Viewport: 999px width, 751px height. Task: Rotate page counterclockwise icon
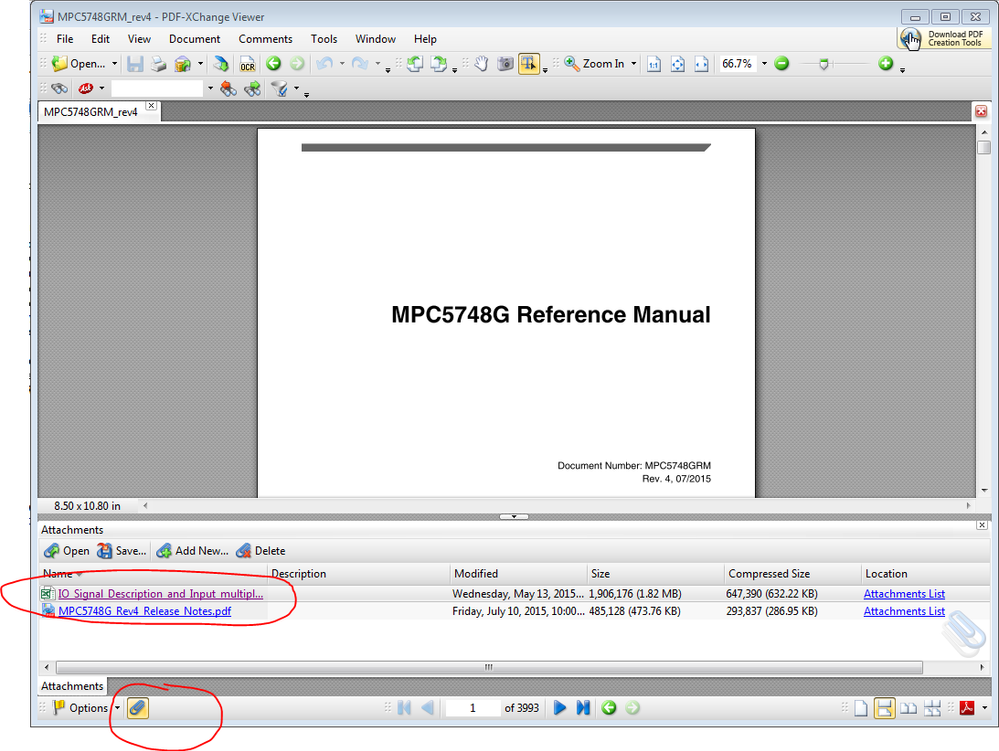coord(415,64)
